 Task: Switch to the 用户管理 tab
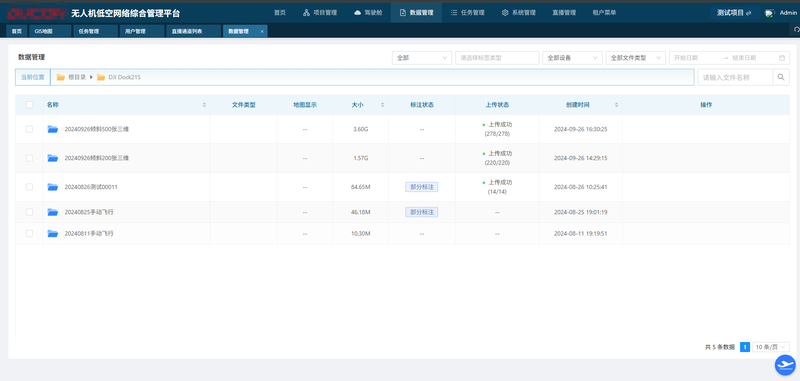tap(142, 31)
